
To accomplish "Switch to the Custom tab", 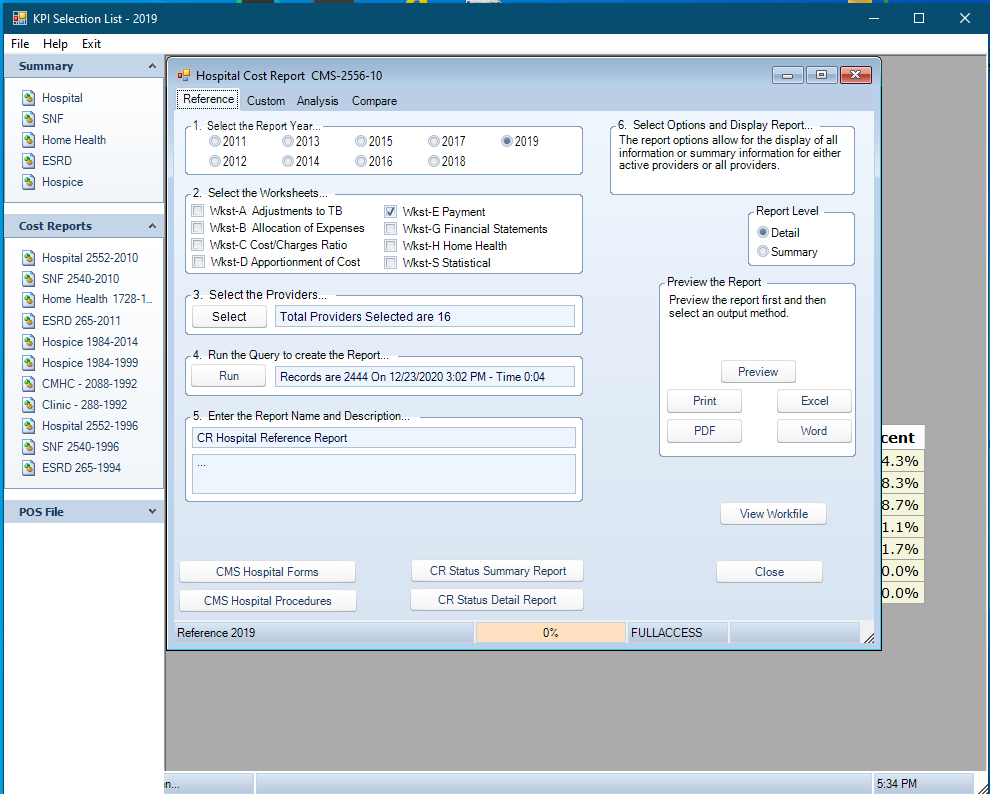I will [x=266, y=101].
